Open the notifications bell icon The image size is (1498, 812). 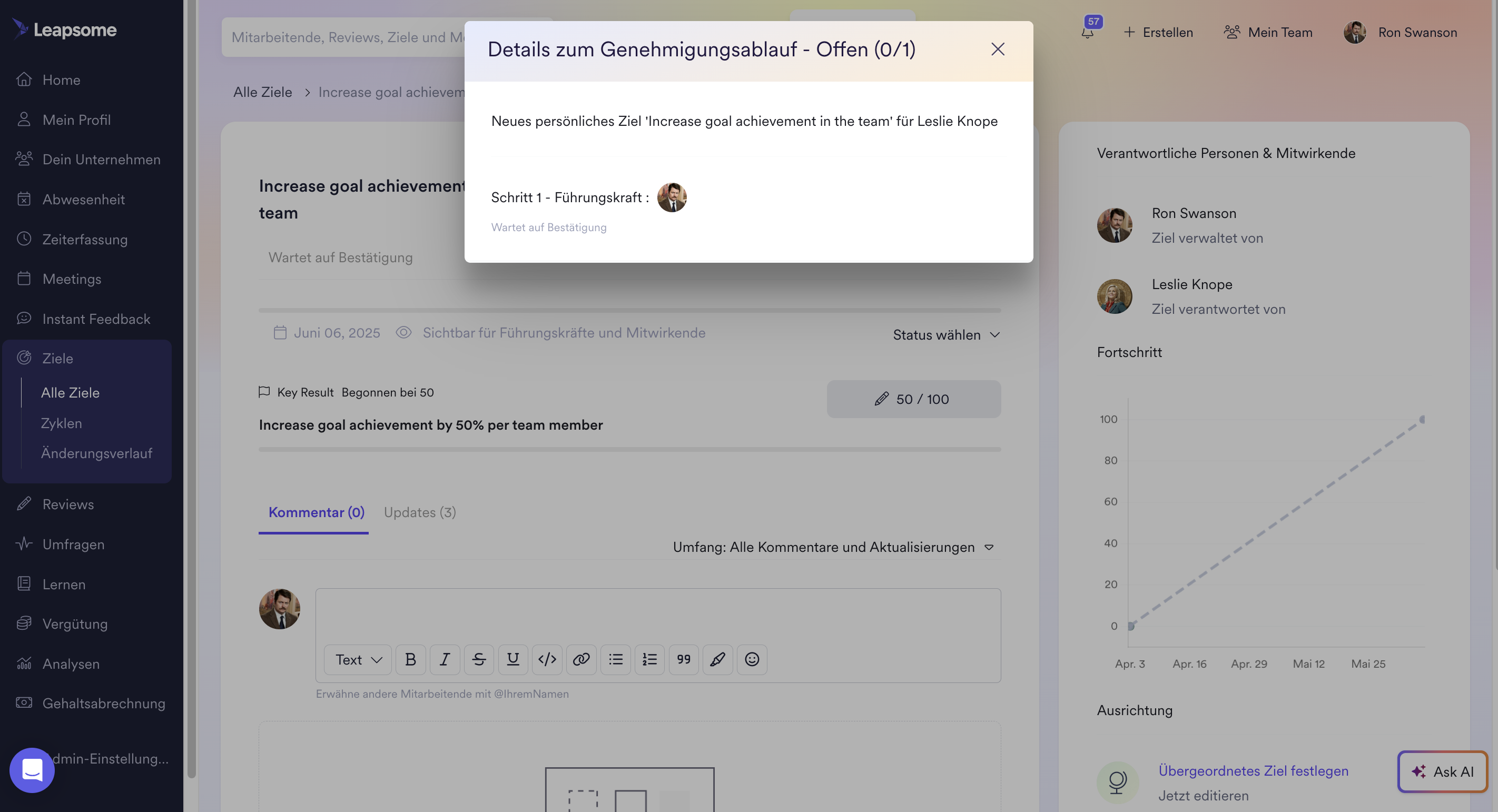1088,33
